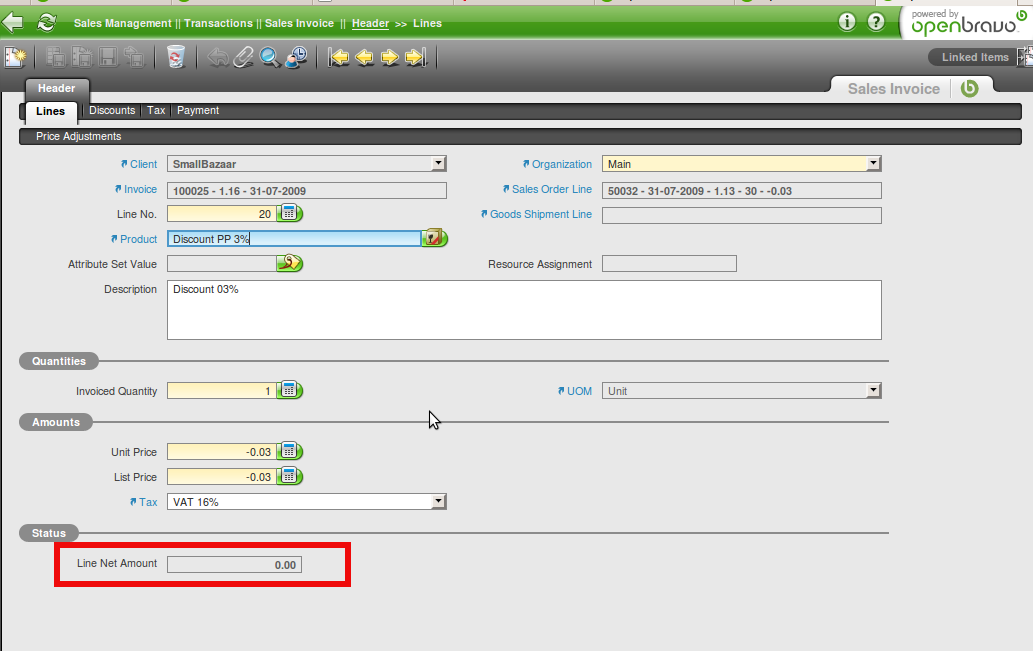Click into the Description text area
Viewport: 1033px width, 651px height.
click(x=524, y=310)
